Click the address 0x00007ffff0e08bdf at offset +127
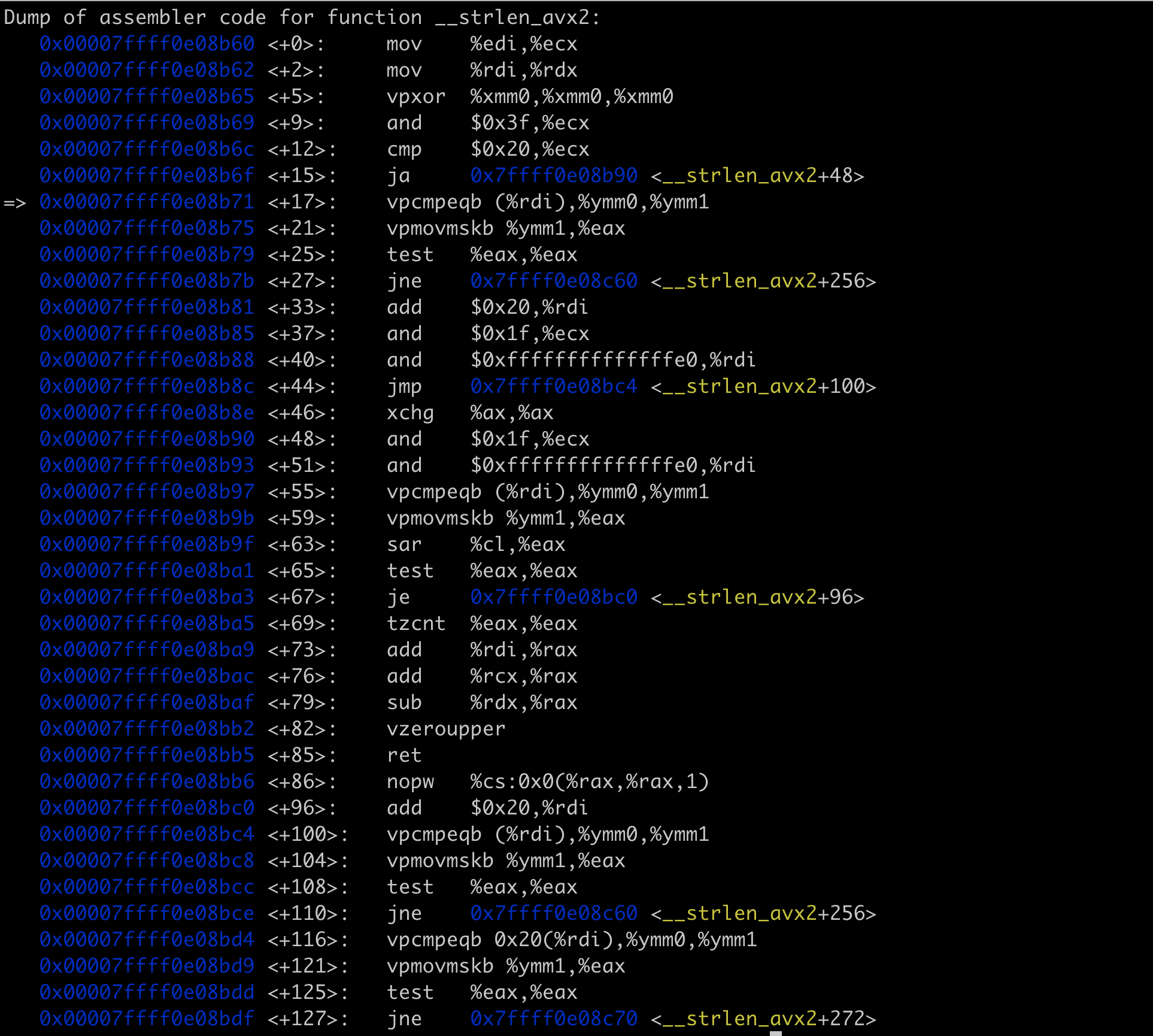1153x1036 pixels. click(x=147, y=1019)
